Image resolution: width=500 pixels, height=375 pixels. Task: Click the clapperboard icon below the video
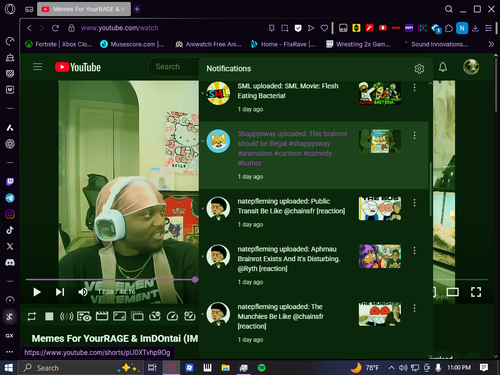102,316
